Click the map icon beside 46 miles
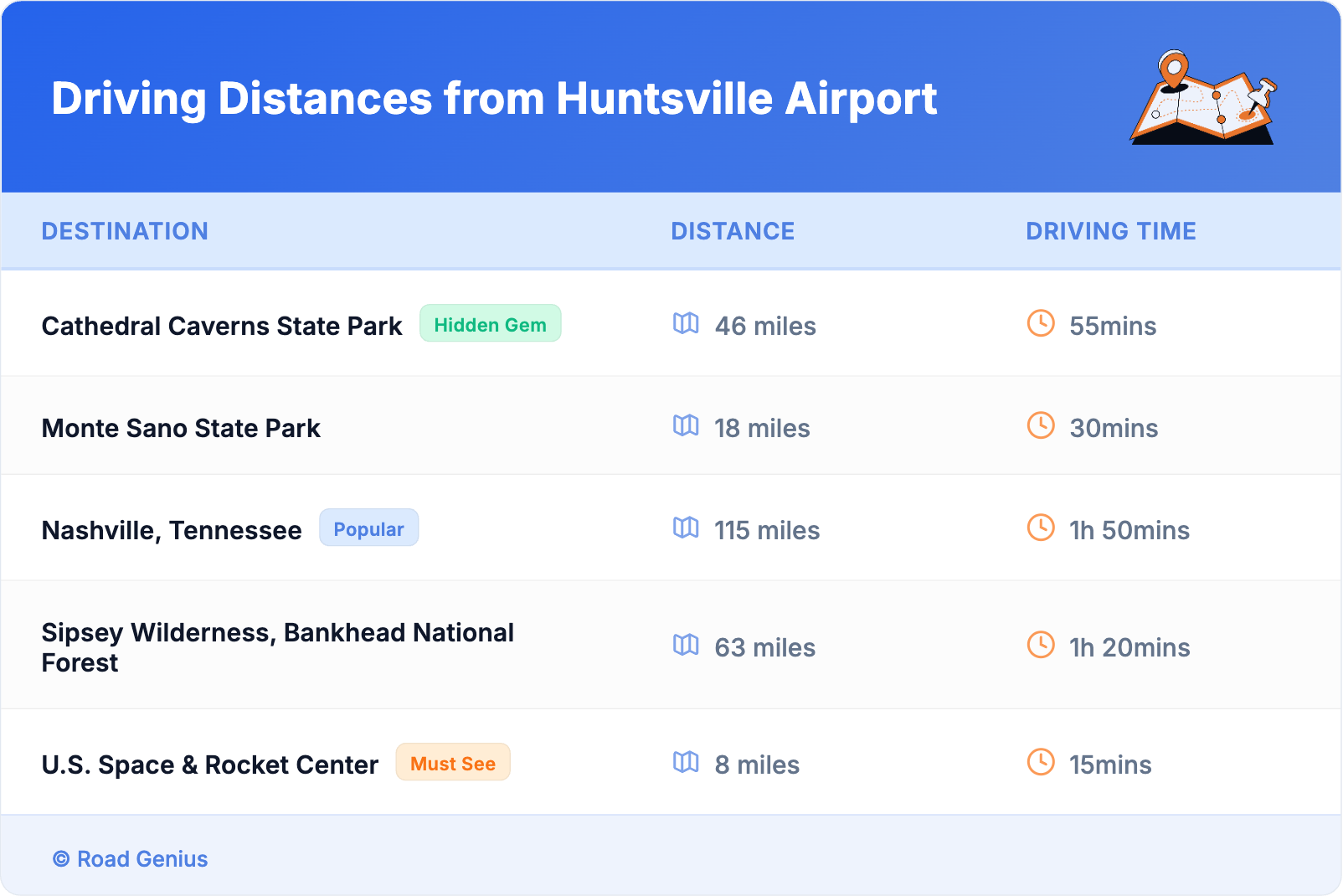 [x=686, y=323]
